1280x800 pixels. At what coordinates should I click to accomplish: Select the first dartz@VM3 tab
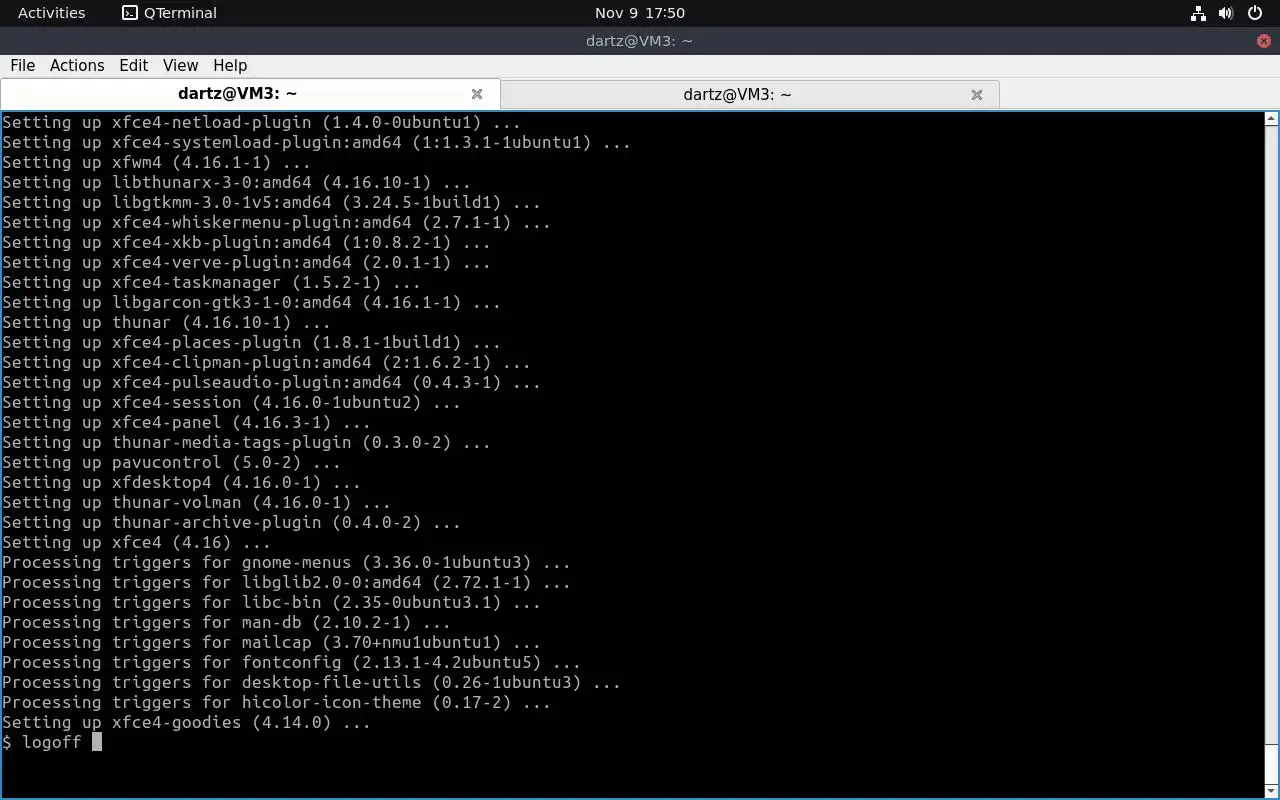tap(250, 93)
